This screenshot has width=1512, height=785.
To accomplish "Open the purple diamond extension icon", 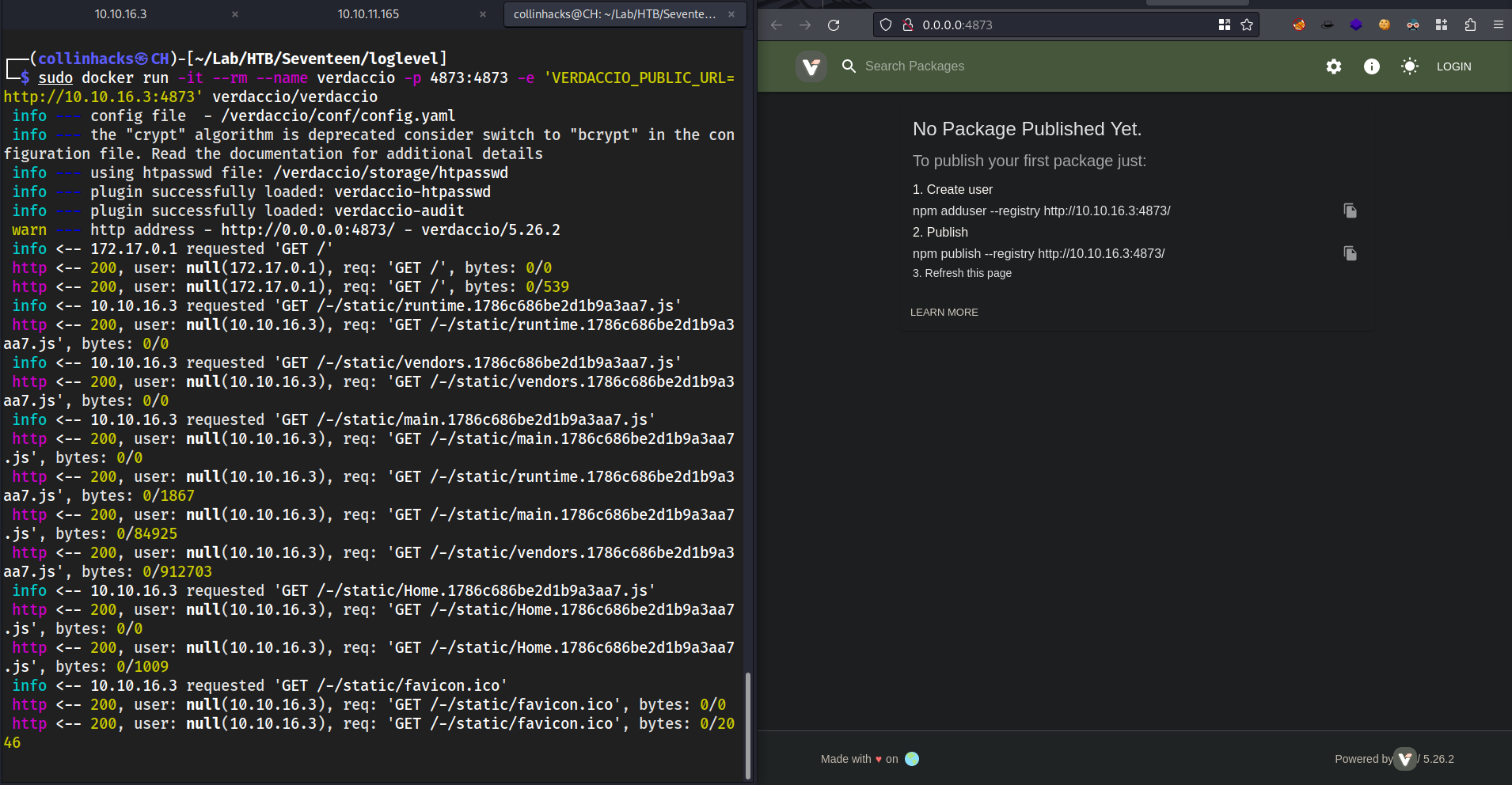I will coord(1356,25).
